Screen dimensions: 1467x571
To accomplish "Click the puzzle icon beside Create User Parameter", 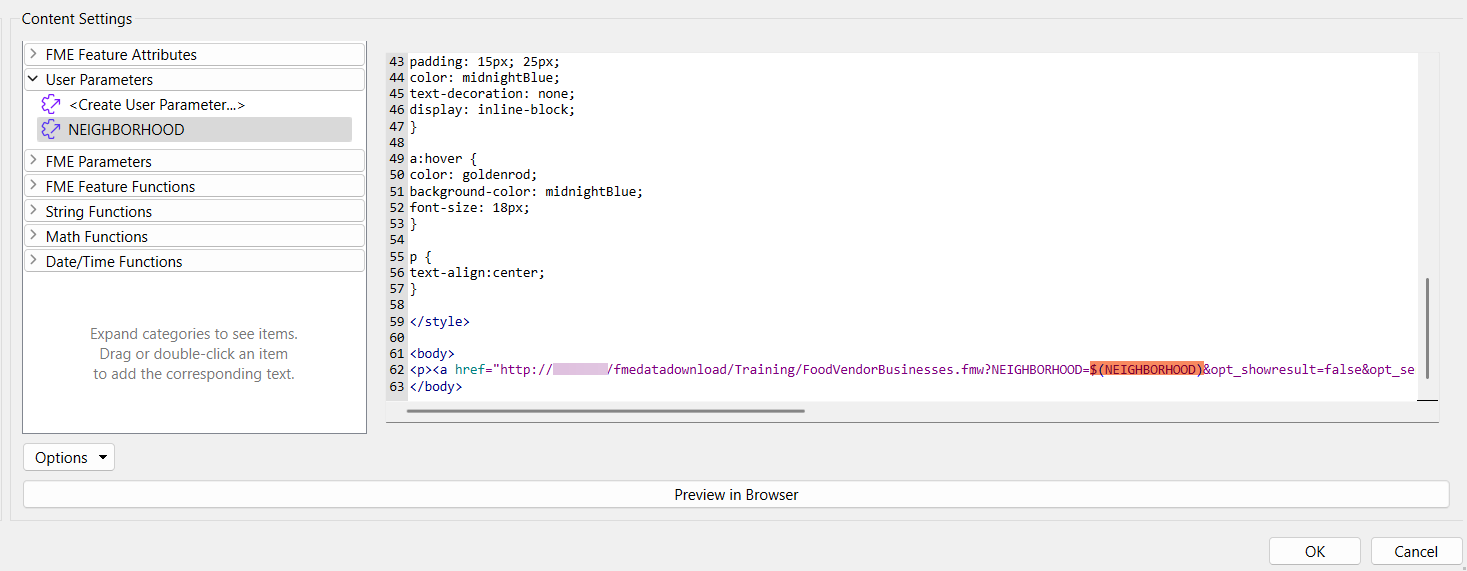I will 51,104.
